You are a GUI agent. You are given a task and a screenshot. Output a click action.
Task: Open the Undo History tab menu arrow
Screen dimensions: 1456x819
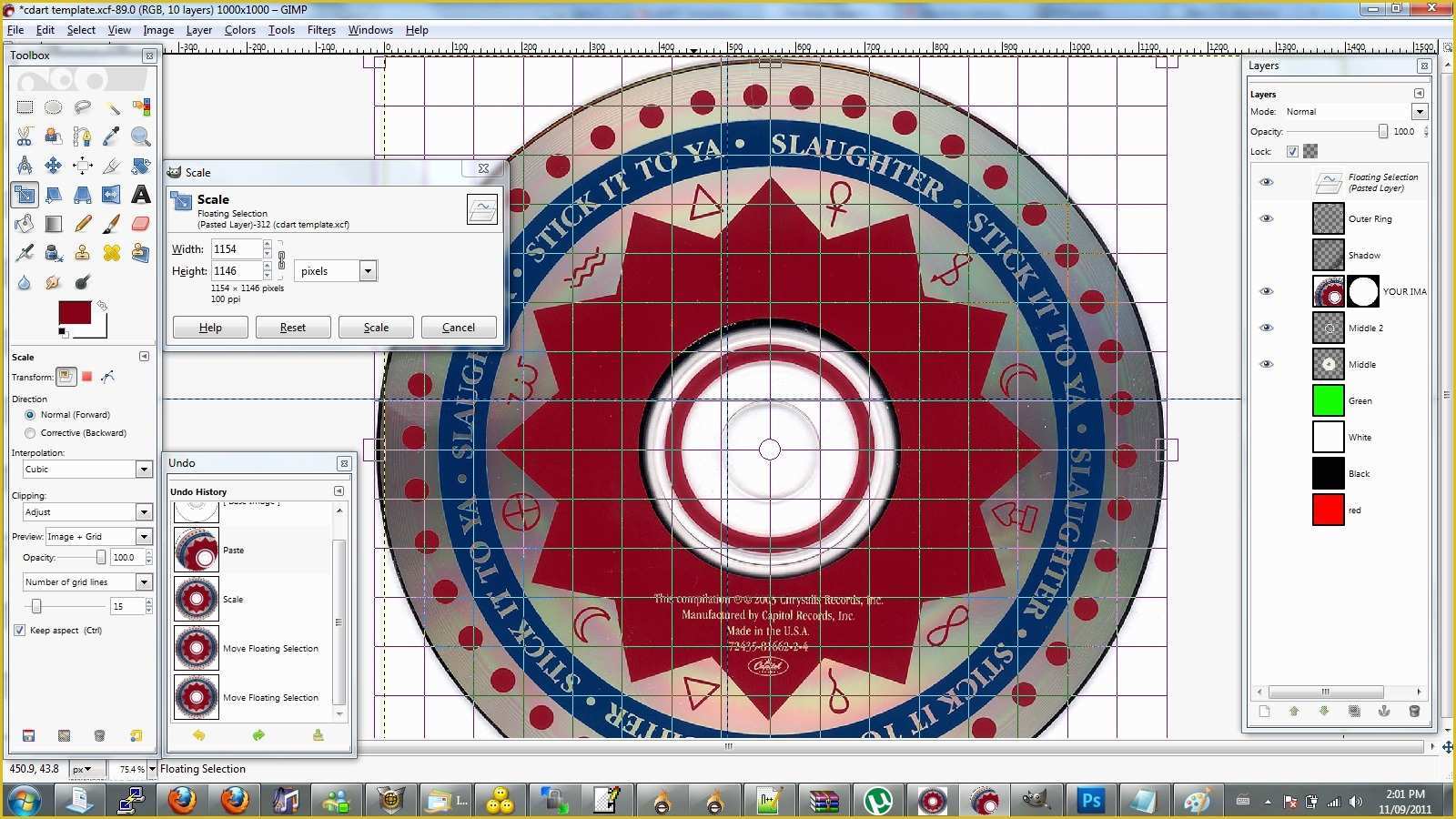tap(339, 491)
